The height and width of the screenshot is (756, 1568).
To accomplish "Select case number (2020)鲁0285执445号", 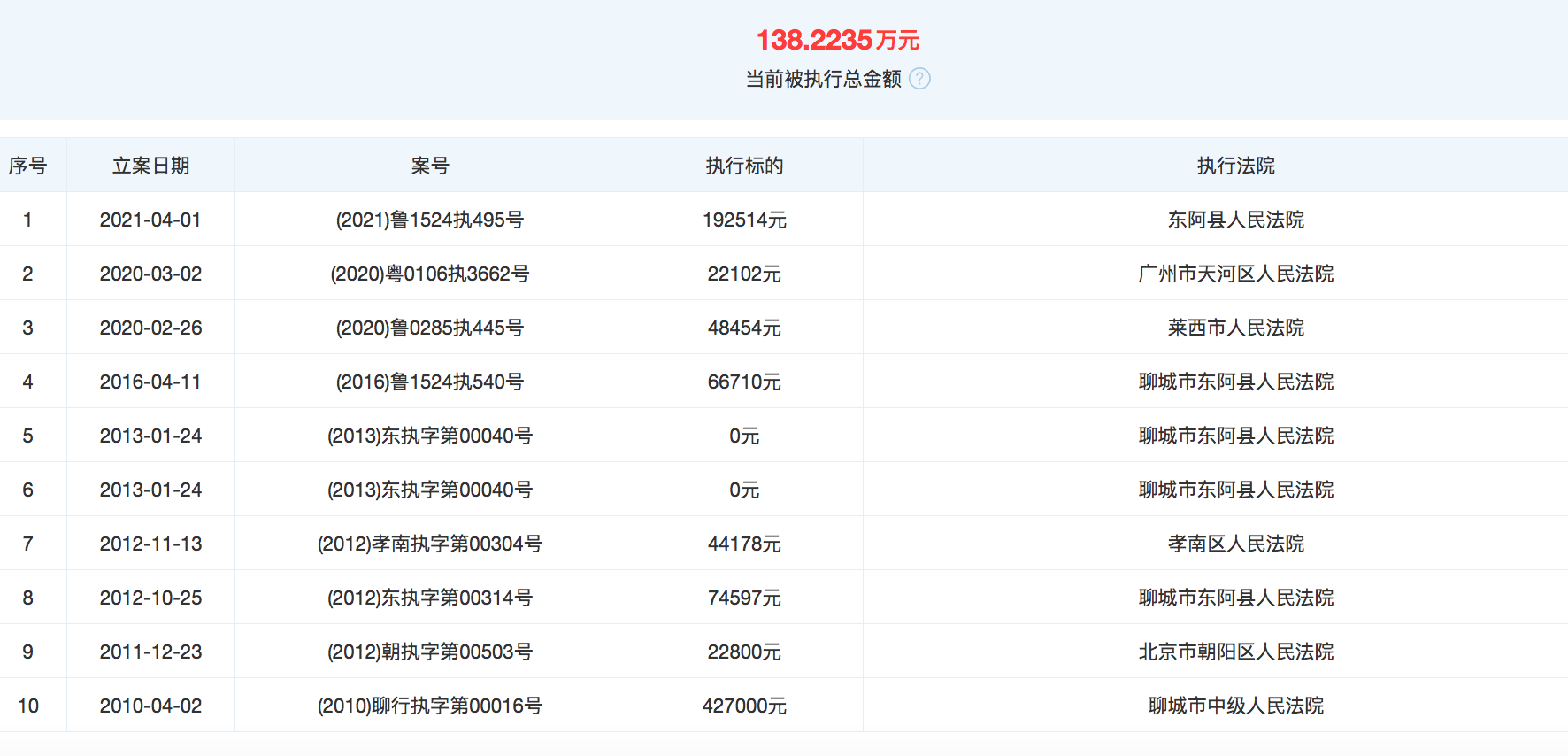I will coord(430,328).
